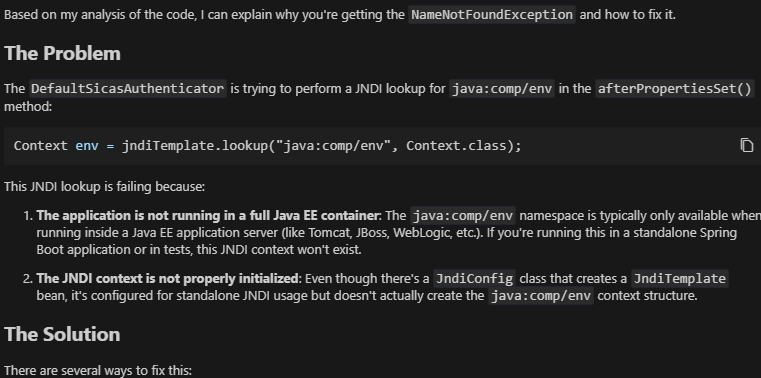Copy the code snippet using the copy icon
The width and height of the screenshot is (761, 378).
[747, 145]
